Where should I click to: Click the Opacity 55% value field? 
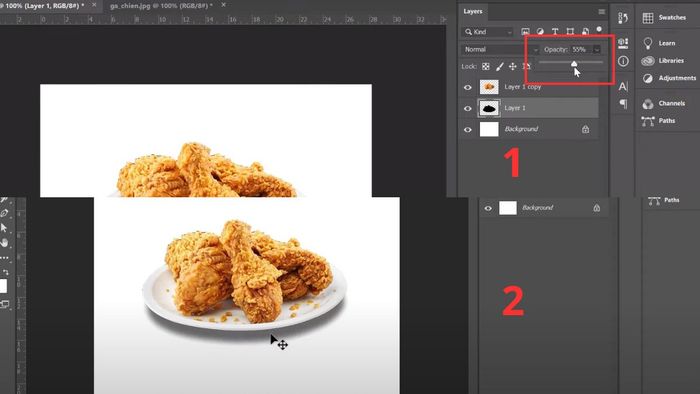pyautogui.click(x=579, y=50)
